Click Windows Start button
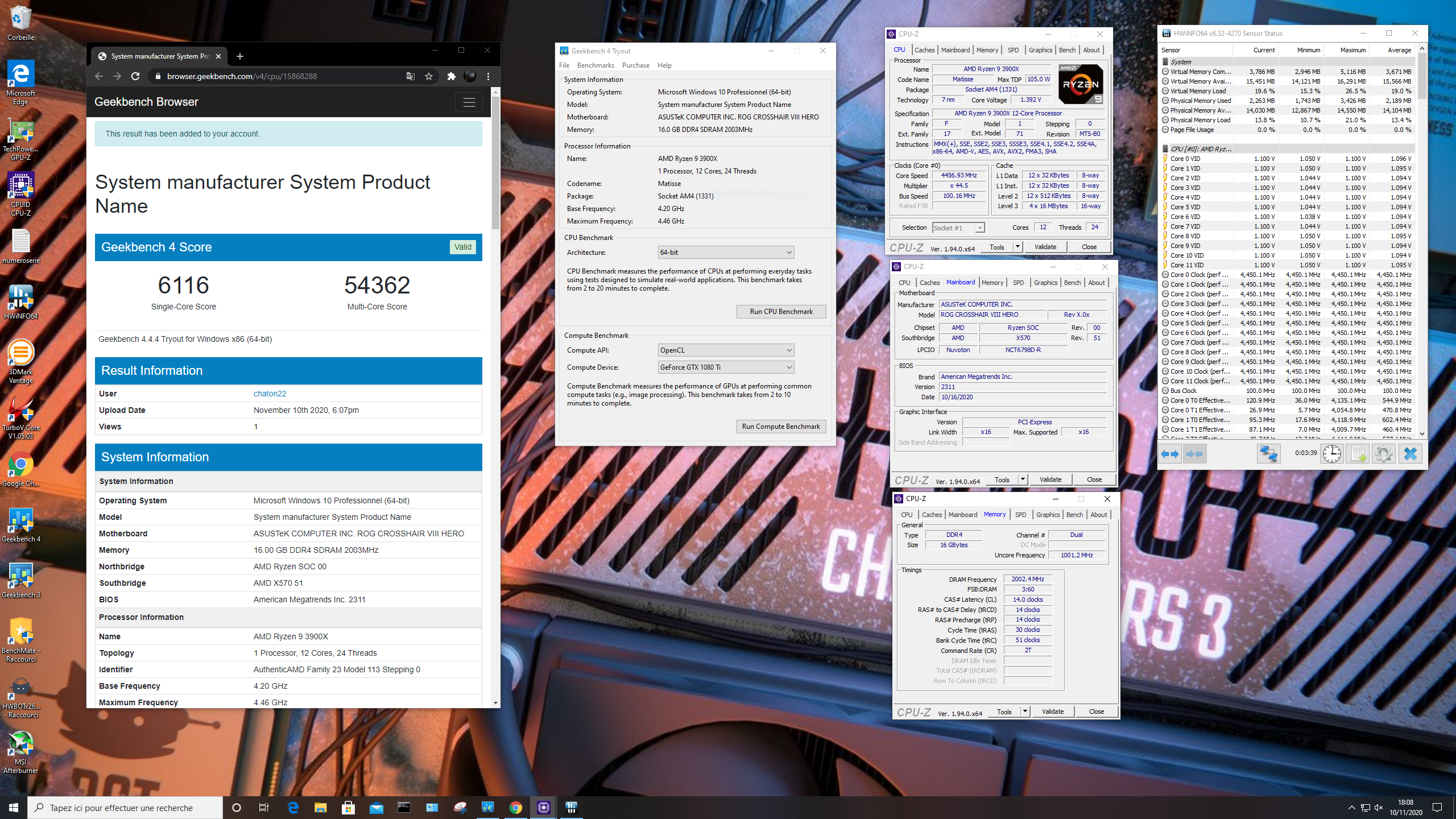Viewport: 1456px width, 819px height. click(x=14, y=808)
